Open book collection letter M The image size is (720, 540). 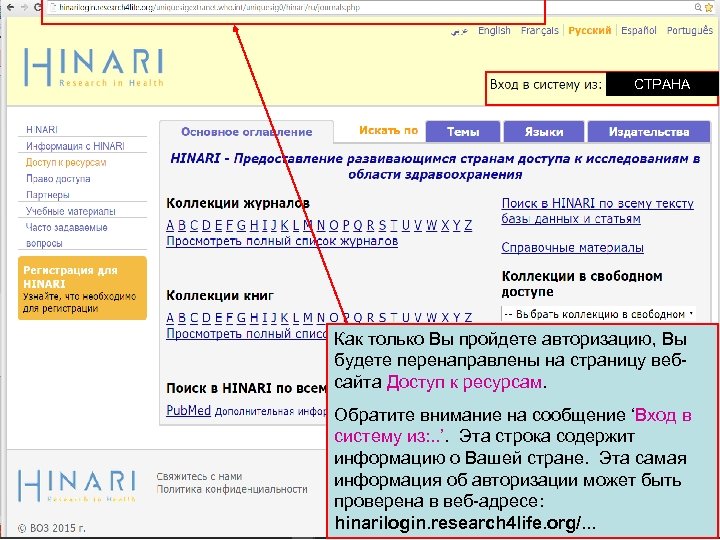click(308, 317)
